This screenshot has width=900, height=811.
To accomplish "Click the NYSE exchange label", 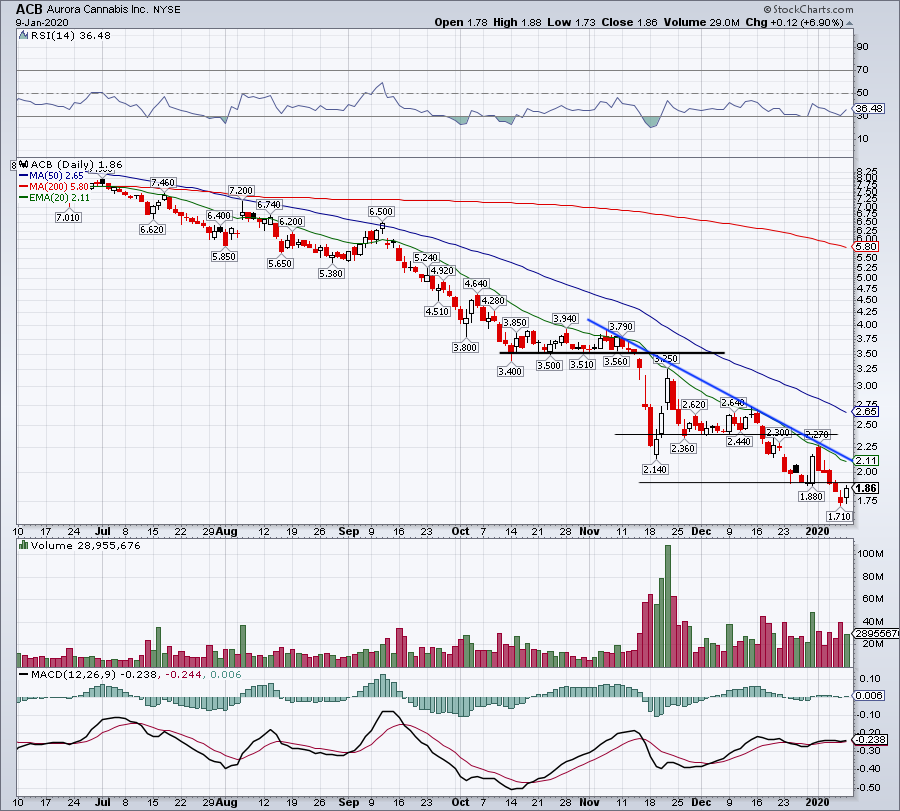I will (x=167, y=10).
